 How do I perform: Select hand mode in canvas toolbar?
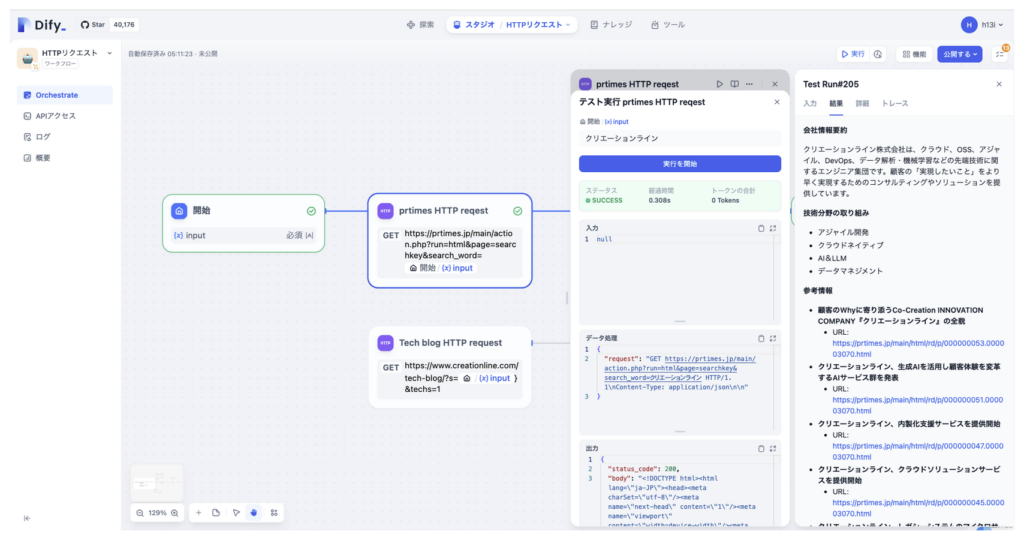[x=254, y=513]
